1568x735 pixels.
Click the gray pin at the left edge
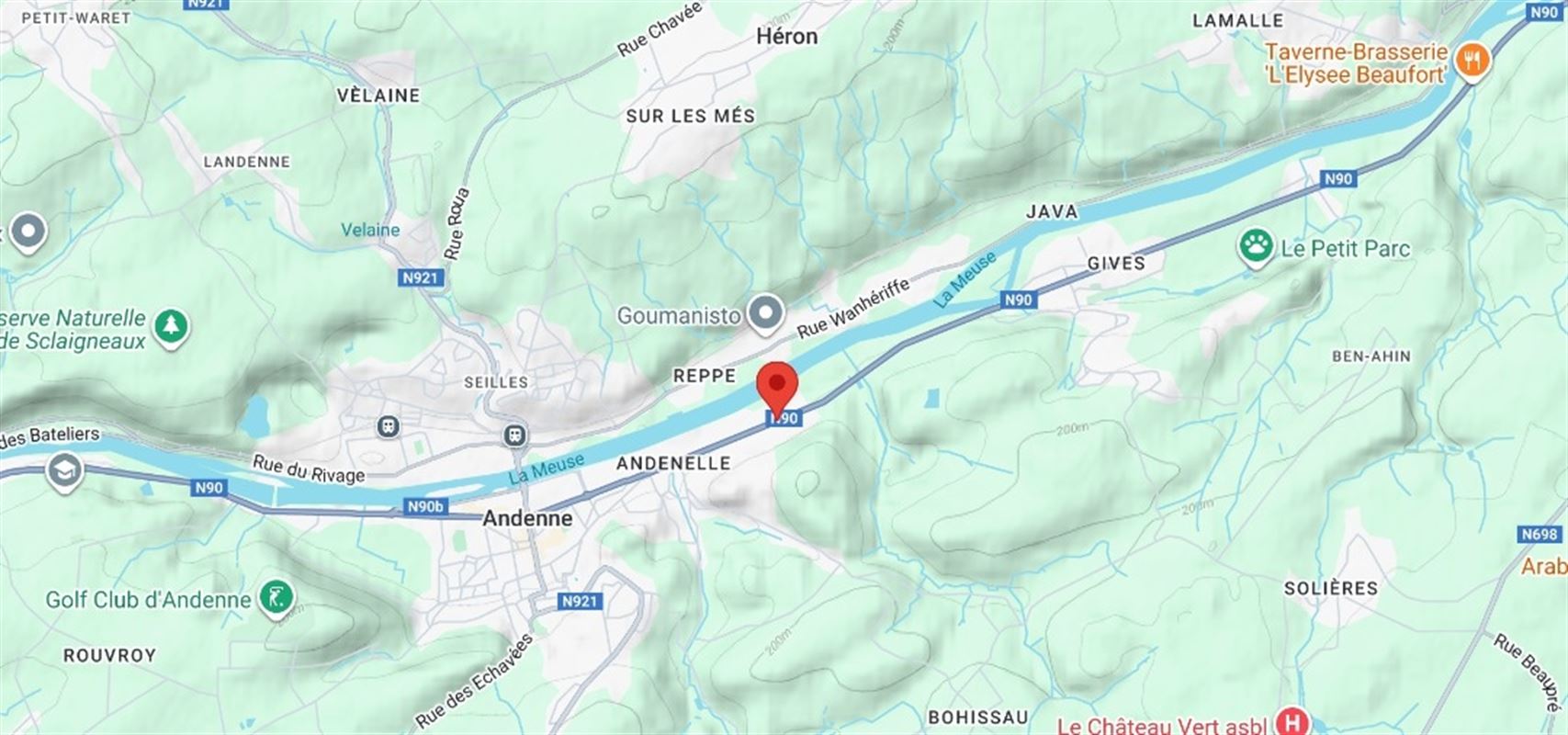(29, 232)
